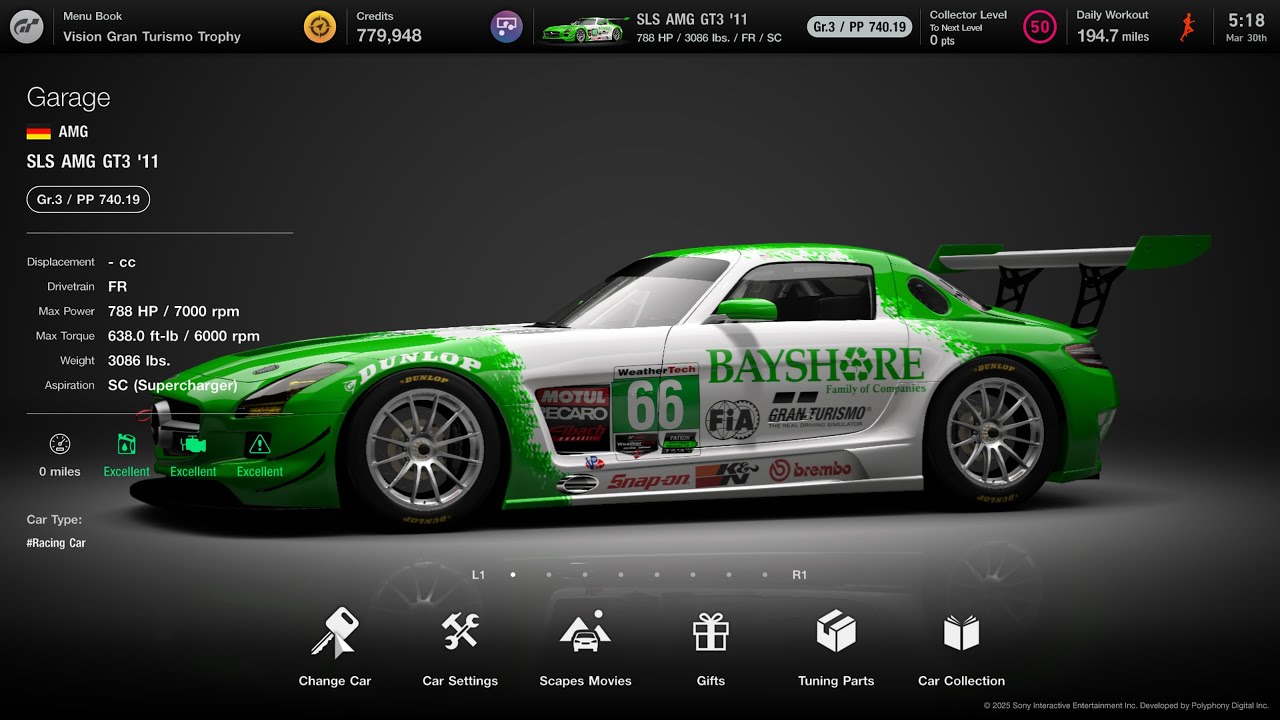Select the seventh page indicator dot

(x=729, y=575)
